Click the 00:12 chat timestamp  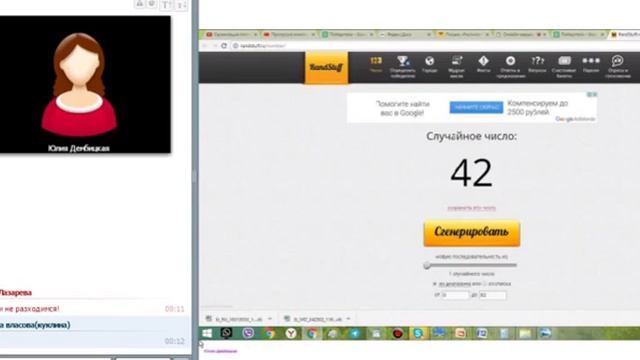(x=174, y=341)
